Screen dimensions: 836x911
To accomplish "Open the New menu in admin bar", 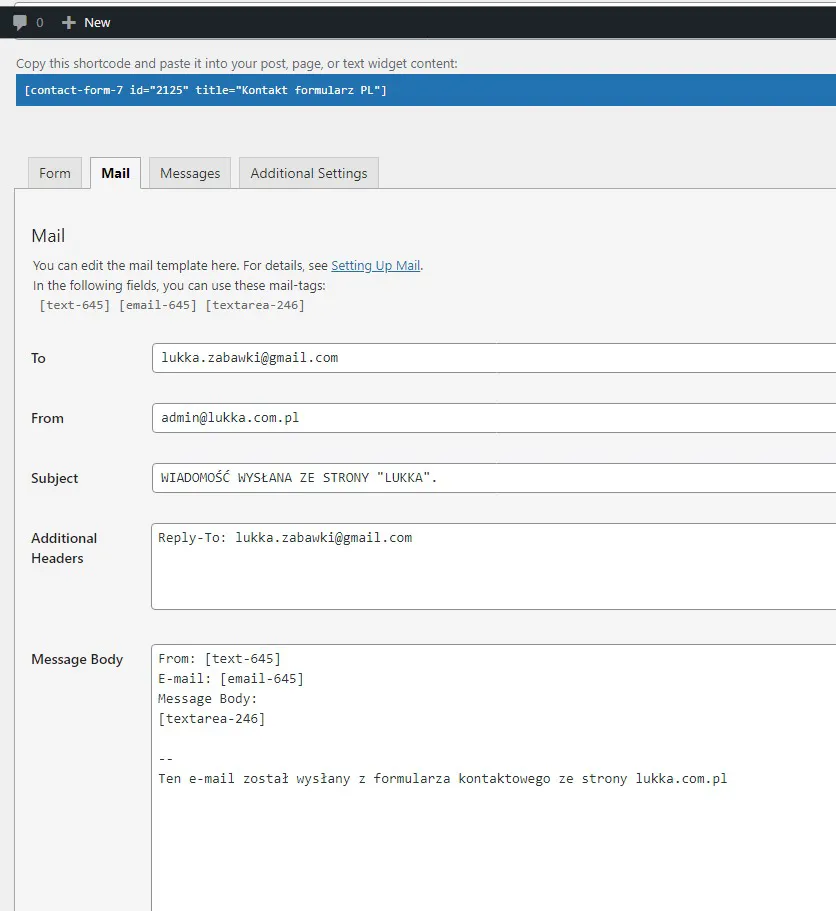I will 97,22.
